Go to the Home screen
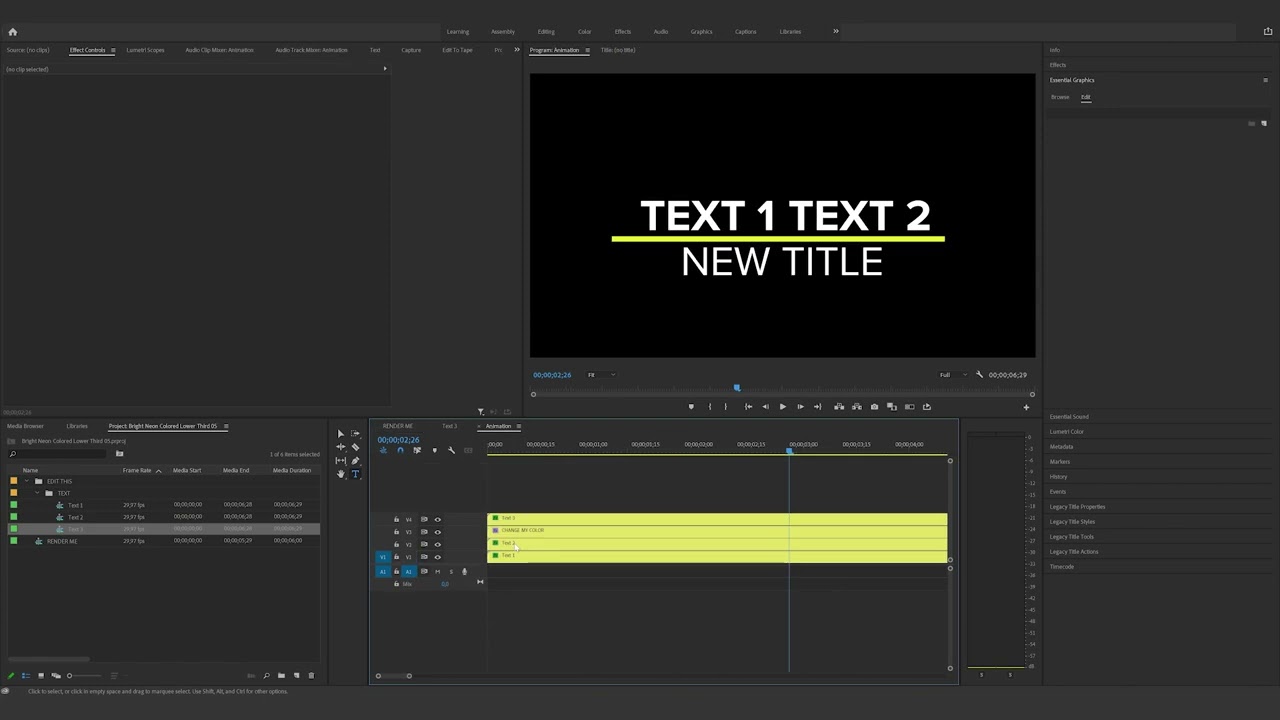Viewport: 1280px width, 720px height. pyautogui.click(x=12, y=32)
